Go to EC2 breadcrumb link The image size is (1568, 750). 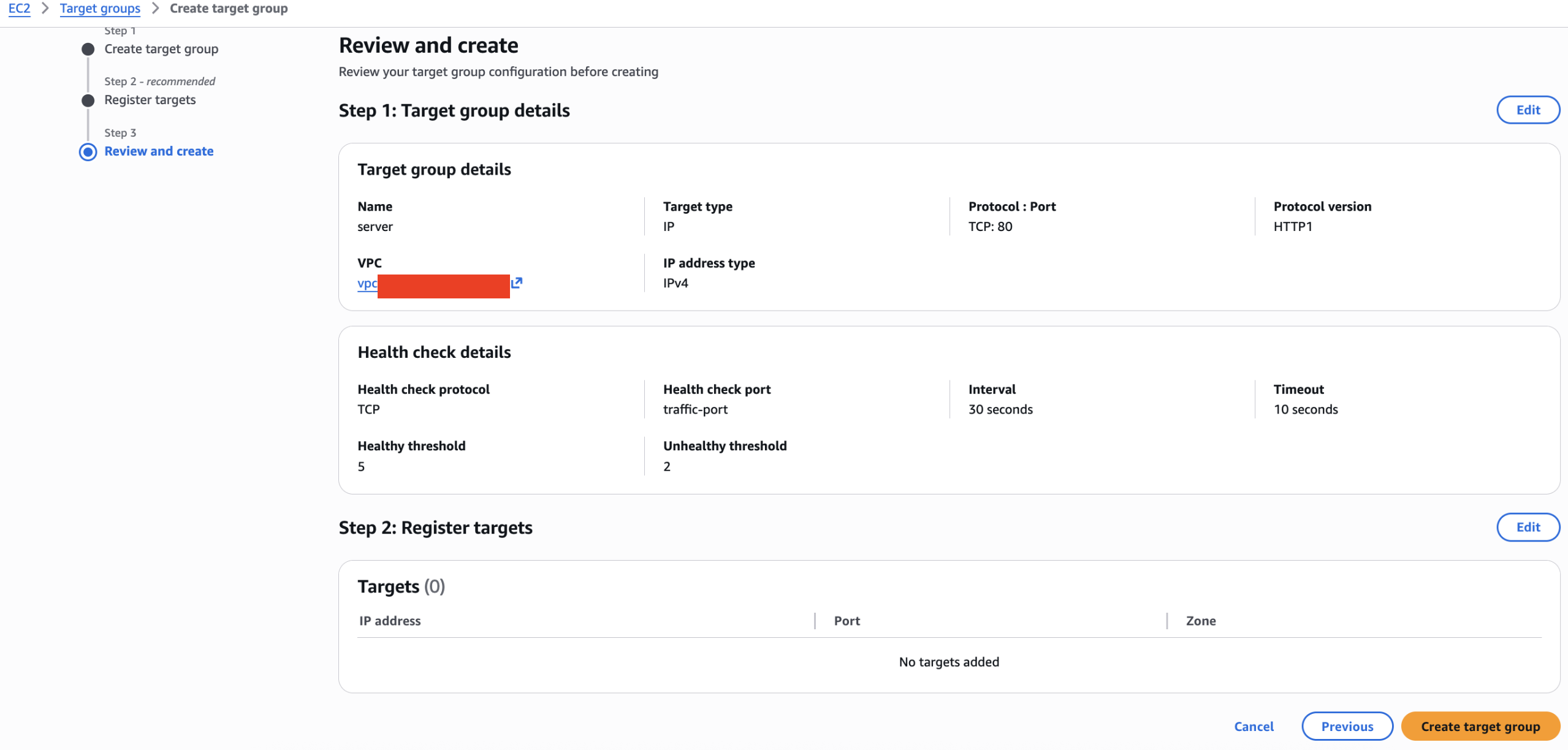point(19,9)
